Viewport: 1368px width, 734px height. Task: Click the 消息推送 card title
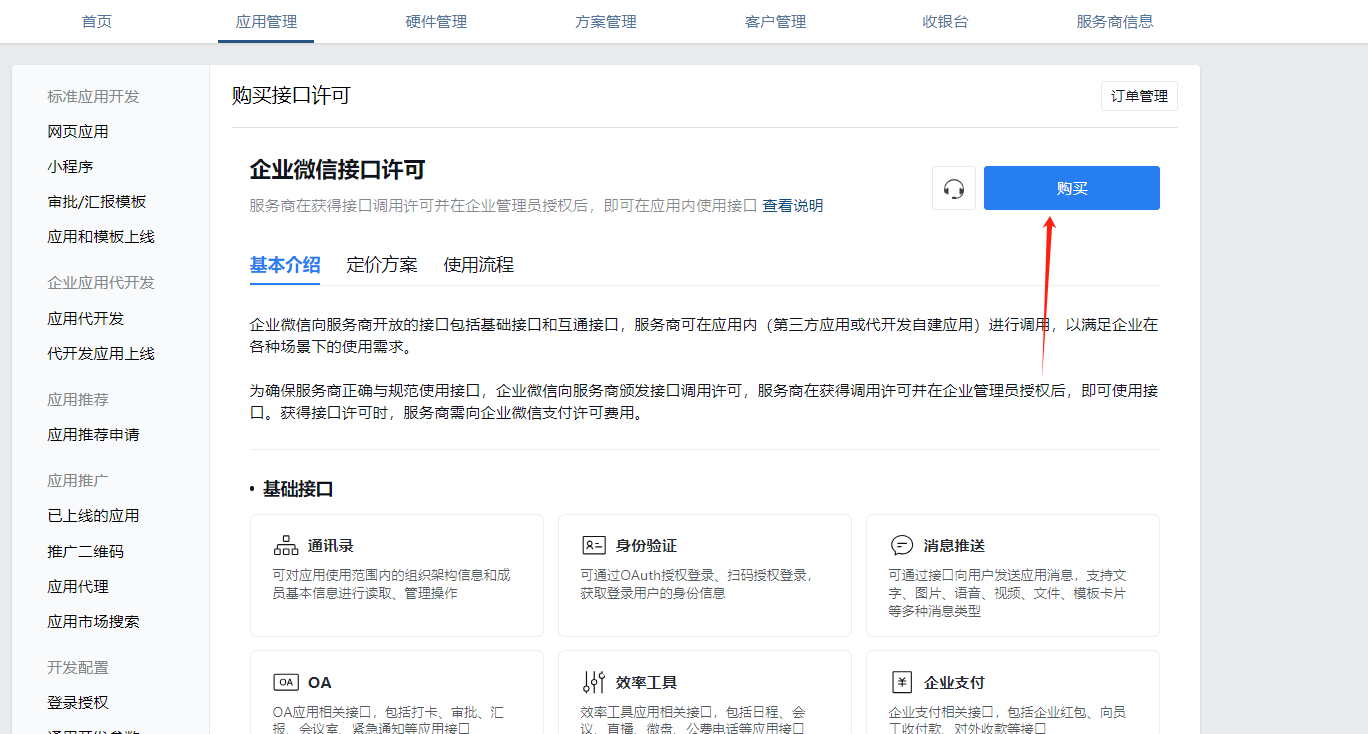pos(954,546)
